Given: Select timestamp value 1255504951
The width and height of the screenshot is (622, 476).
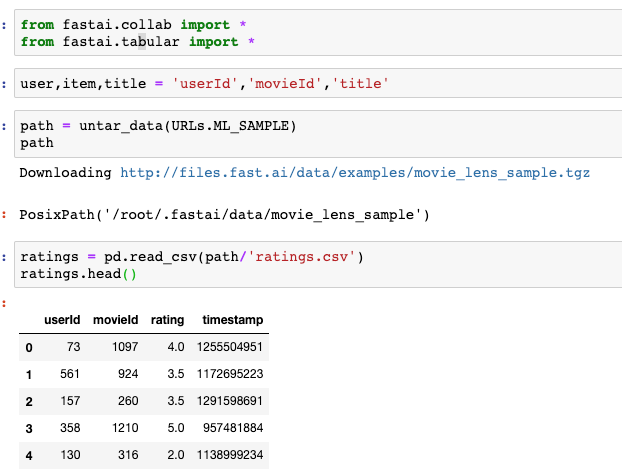Looking at the screenshot, I should [230, 347].
